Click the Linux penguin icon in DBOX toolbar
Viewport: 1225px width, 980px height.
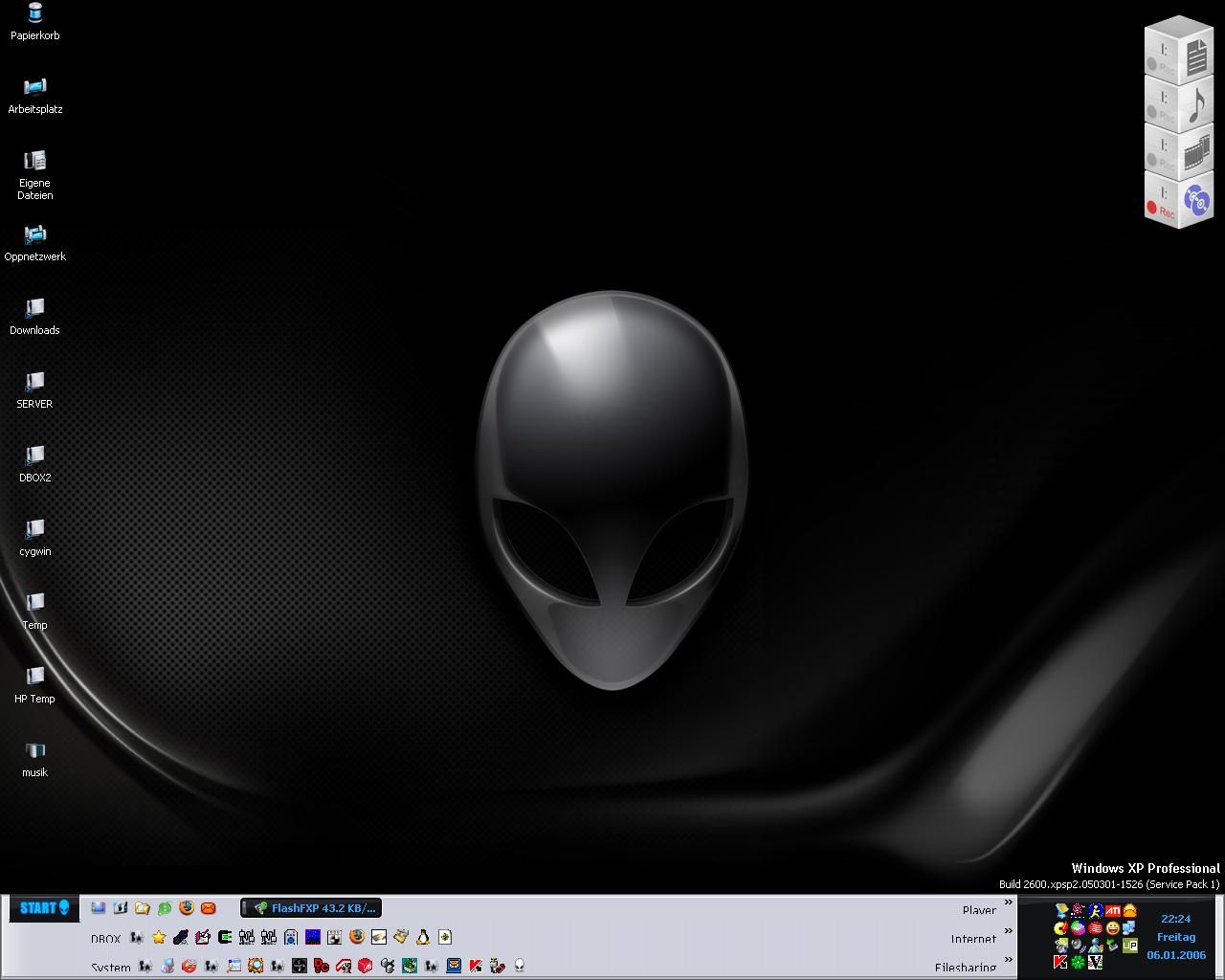point(422,937)
